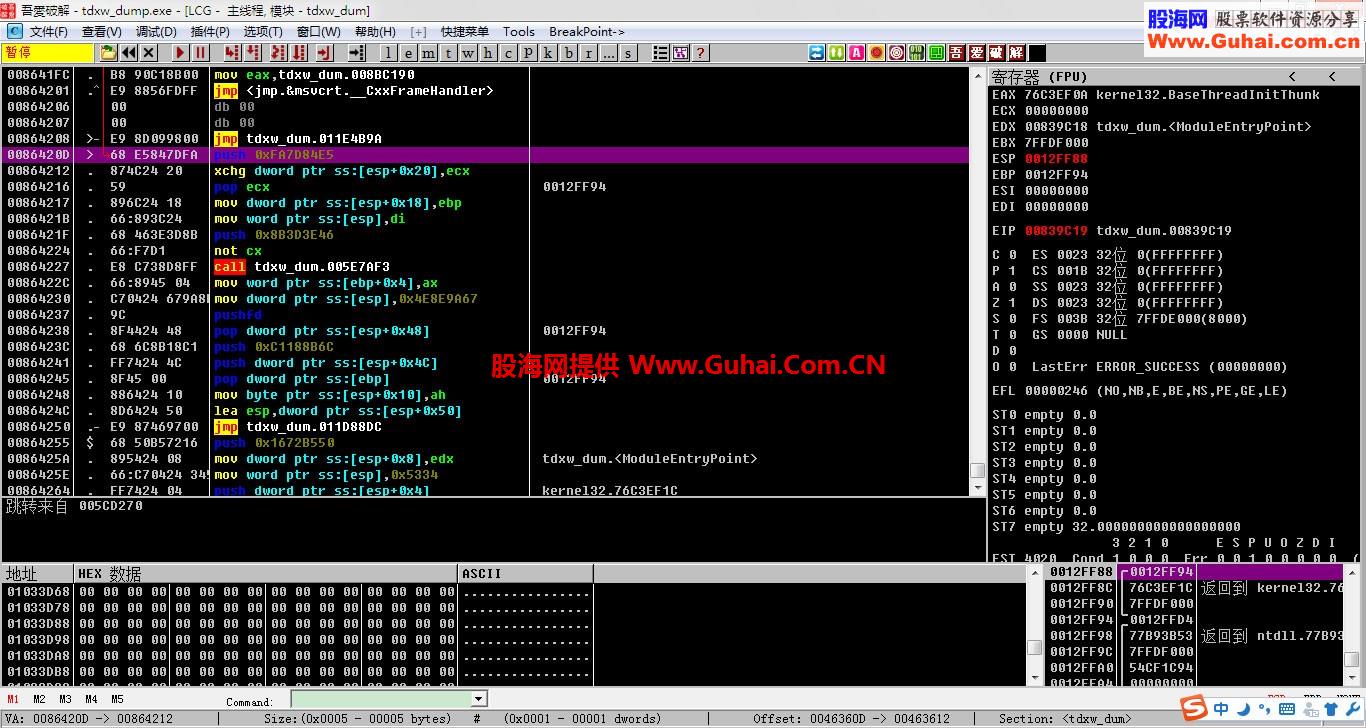This screenshot has height=728, width=1366.
Task: Open References window with 'r' button
Action: pyautogui.click(x=588, y=53)
